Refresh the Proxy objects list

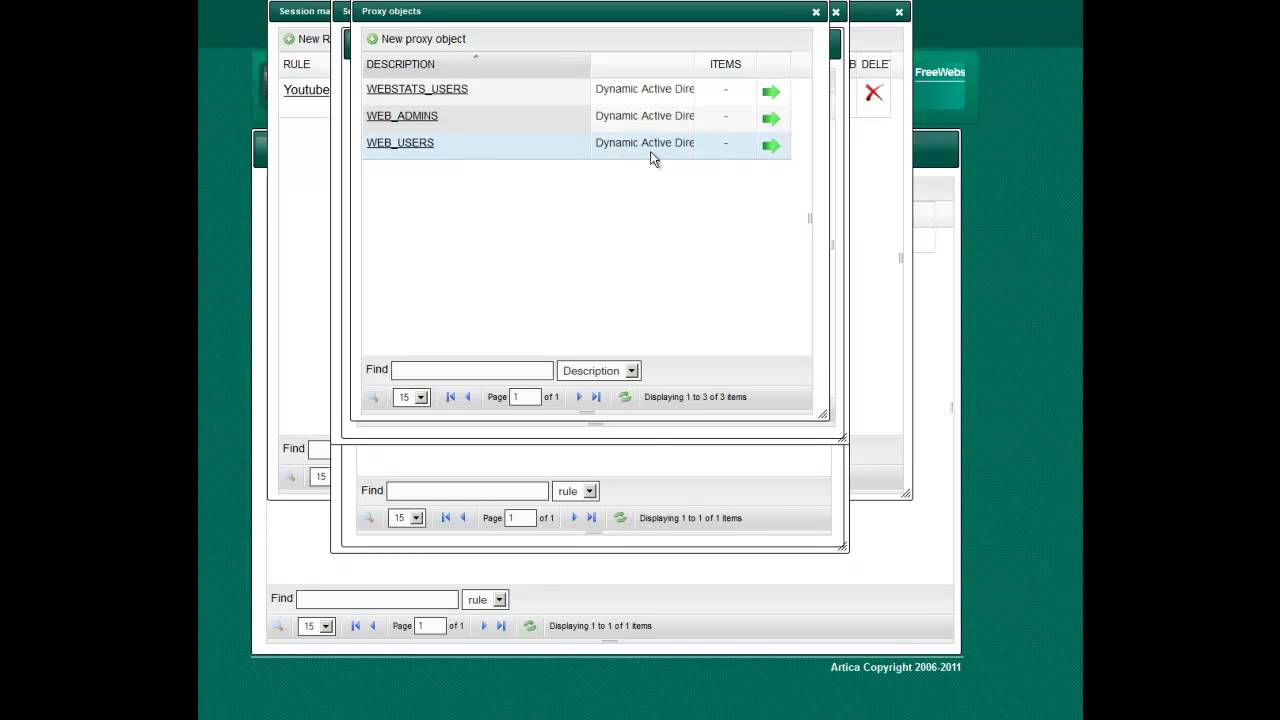pyautogui.click(x=625, y=397)
